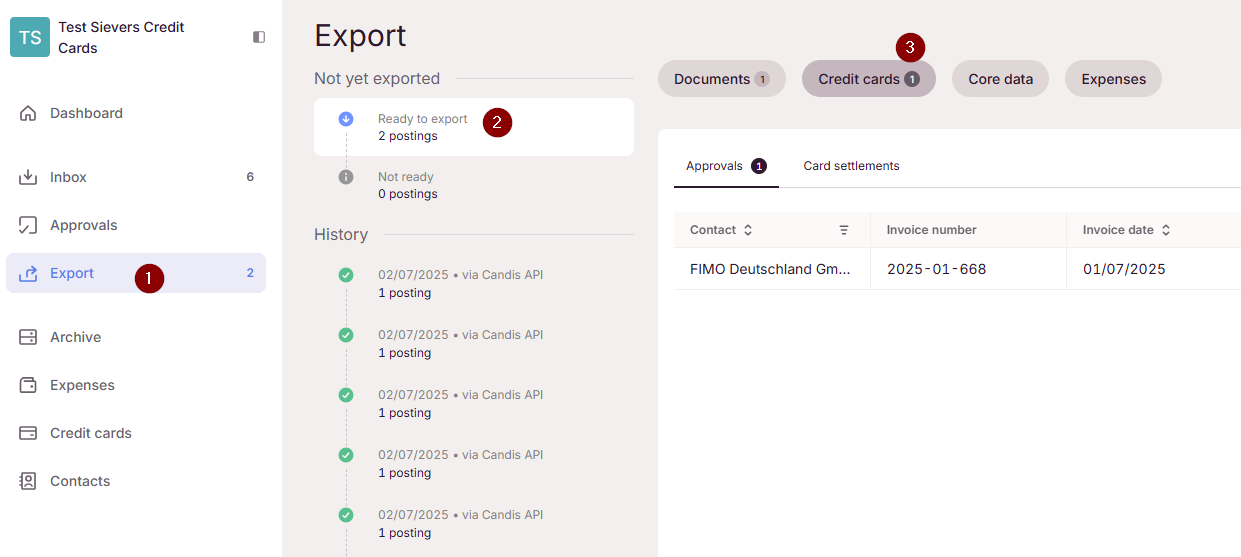Viewport: 1241px width, 557px height.
Task: Open the first history export entry
Action: [x=460, y=284]
